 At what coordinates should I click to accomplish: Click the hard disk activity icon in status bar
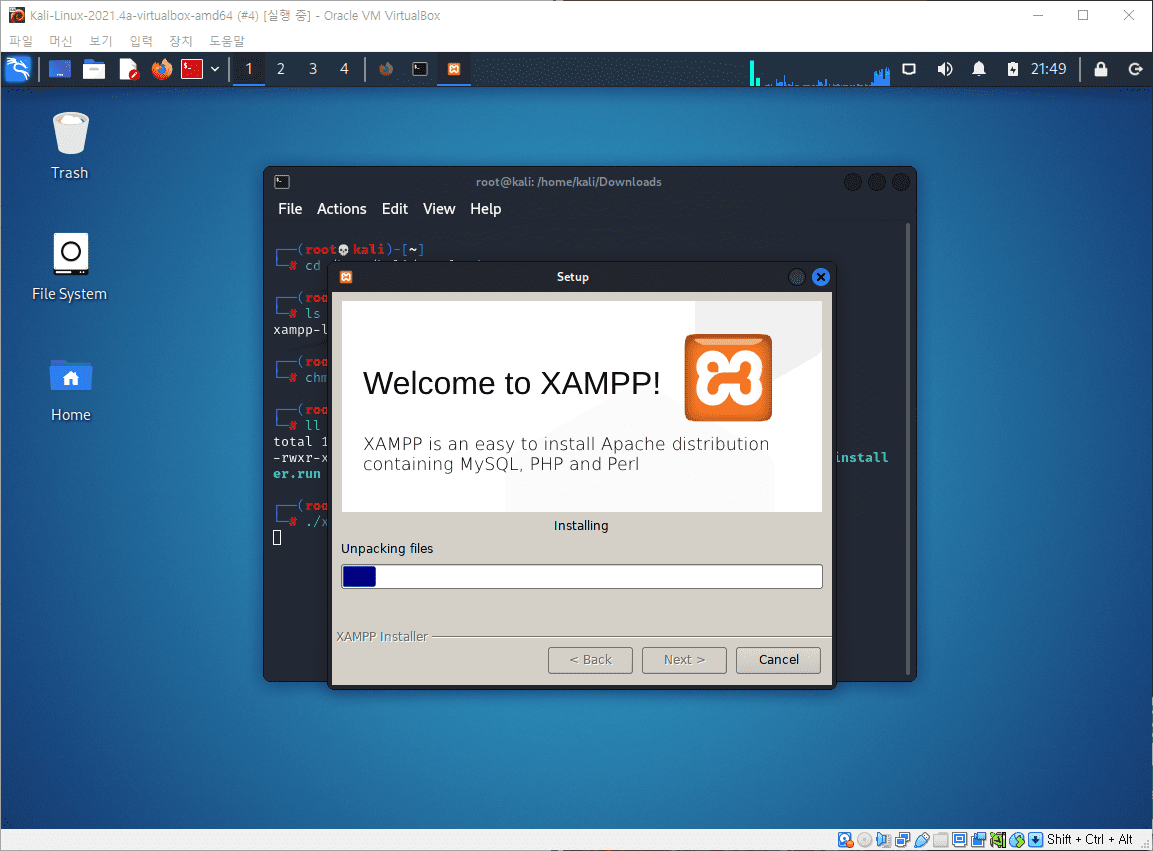(845, 839)
